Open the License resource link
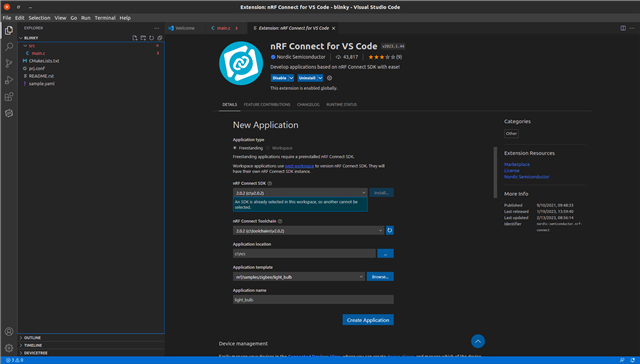This screenshot has width=640, height=364. tap(512, 171)
